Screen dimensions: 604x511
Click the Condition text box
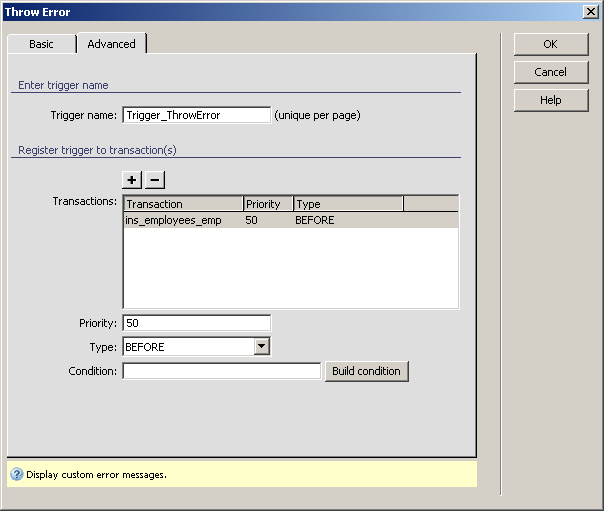(221, 371)
